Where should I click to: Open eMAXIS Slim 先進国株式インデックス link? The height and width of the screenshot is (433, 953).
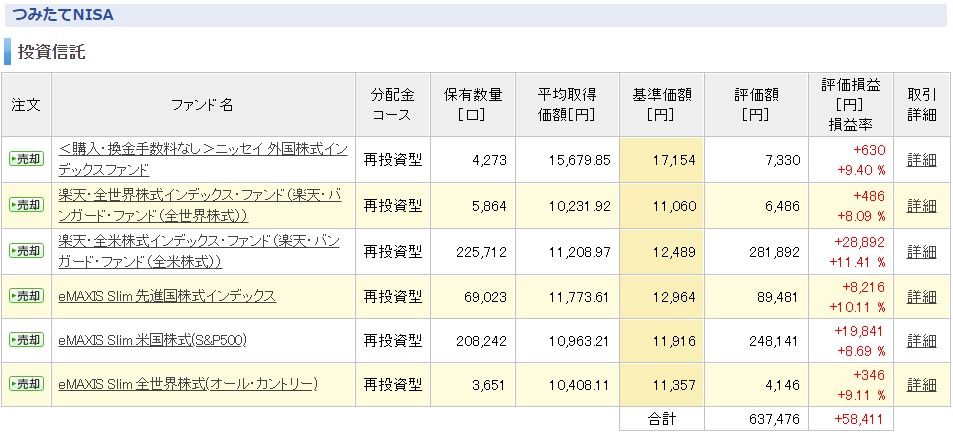point(167,296)
